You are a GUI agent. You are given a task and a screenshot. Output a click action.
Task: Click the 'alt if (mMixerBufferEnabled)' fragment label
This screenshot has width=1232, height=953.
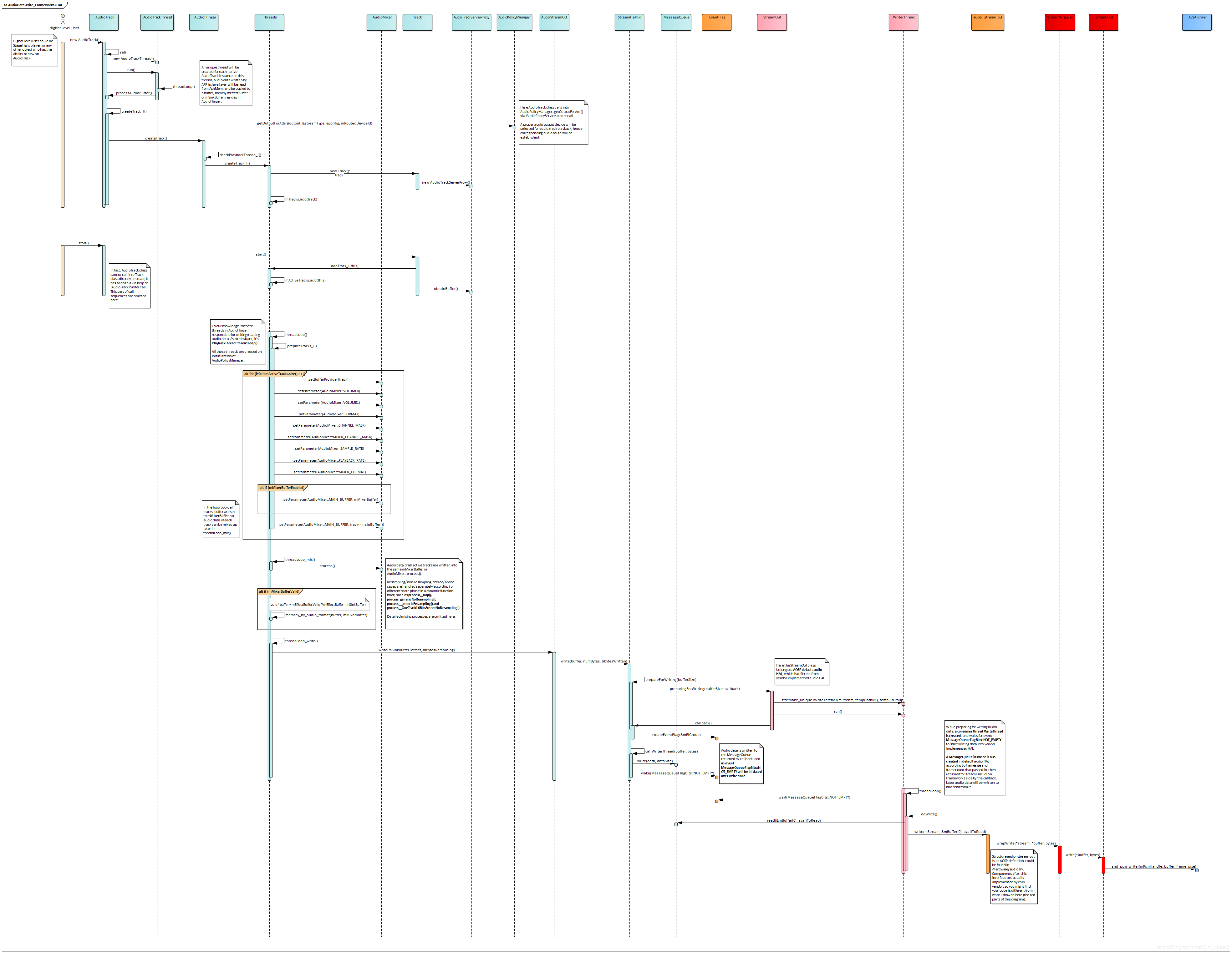(x=282, y=488)
